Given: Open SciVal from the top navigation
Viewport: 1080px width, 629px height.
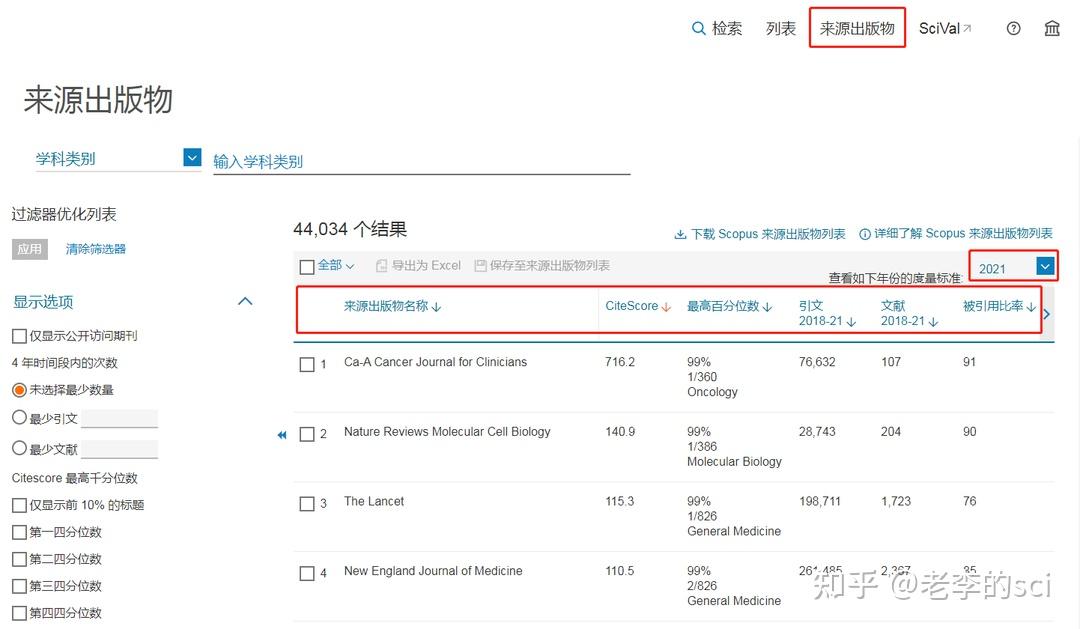Looking at the screenshot, I should (x=938, y=28).
